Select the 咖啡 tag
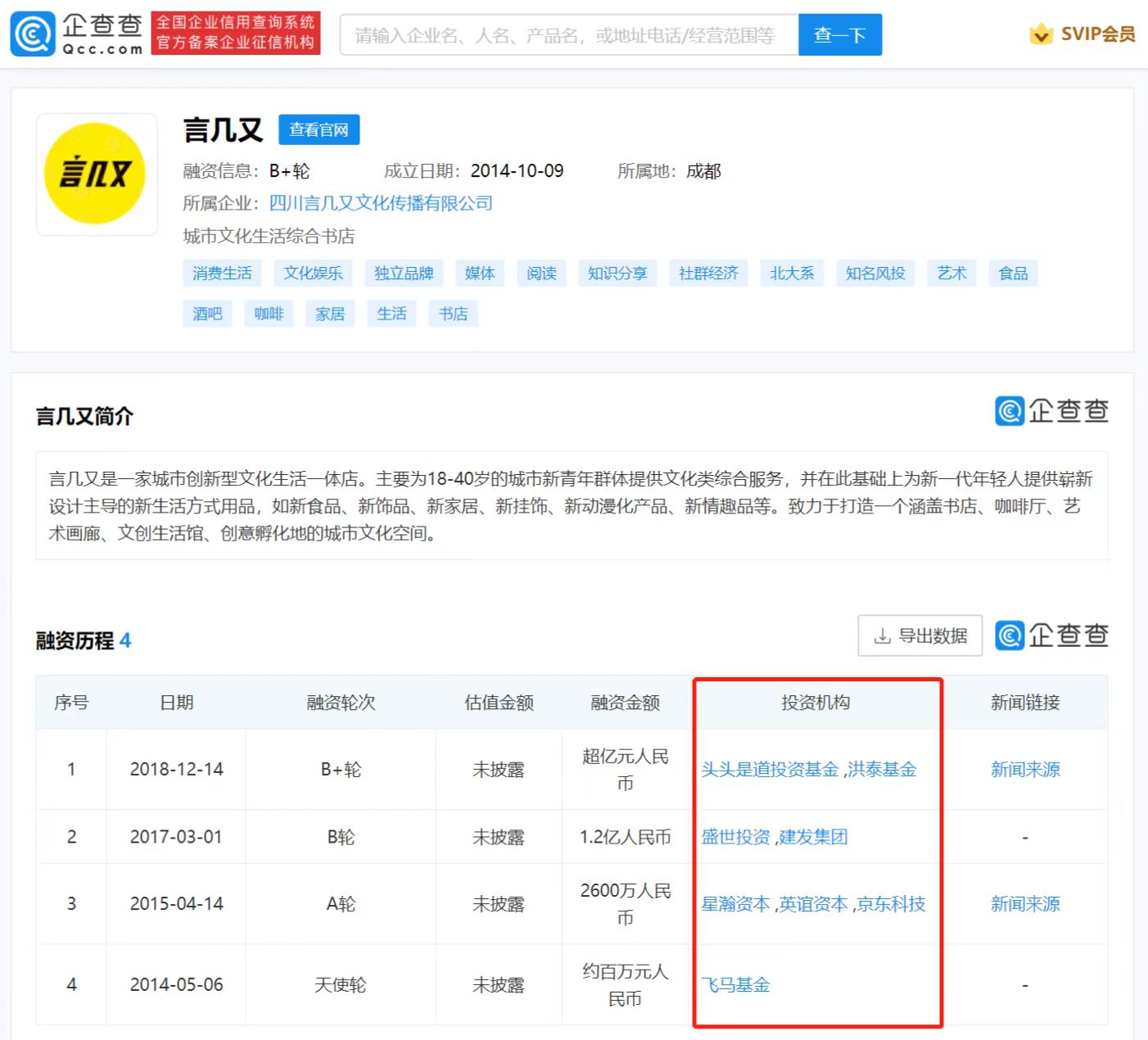This screenshot has width=1148, height=1040. [x=269, y=314]
